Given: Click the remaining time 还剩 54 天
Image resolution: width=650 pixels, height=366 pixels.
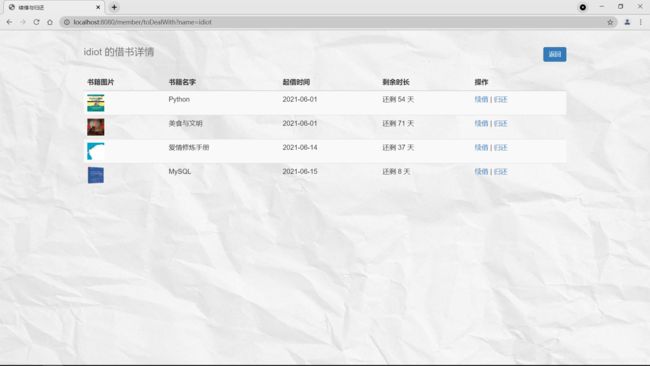Looking at the screenshot, I should [398, 99].
